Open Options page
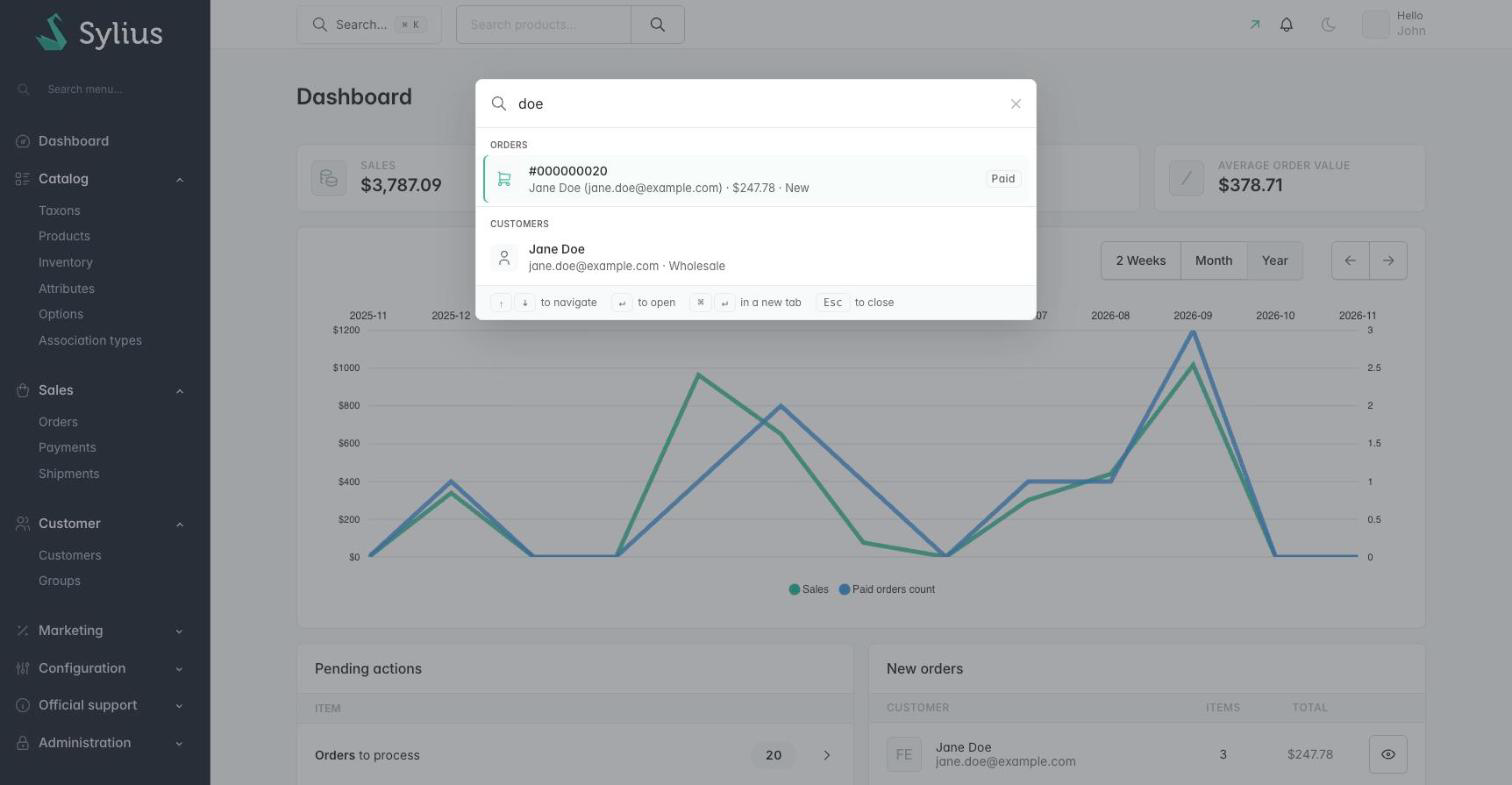The image size is (1512, 785). [60, 314]
